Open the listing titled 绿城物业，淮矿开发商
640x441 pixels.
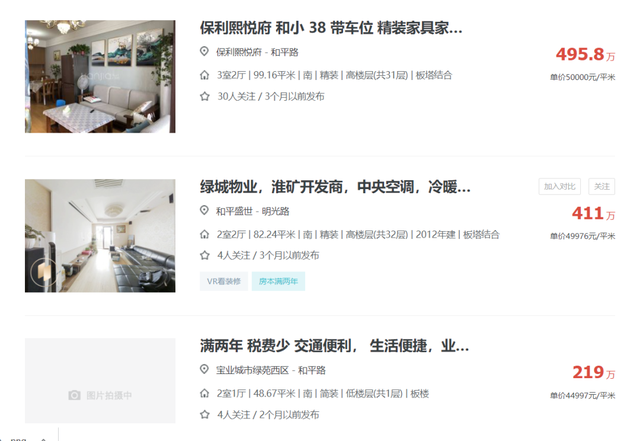[335, 187]
